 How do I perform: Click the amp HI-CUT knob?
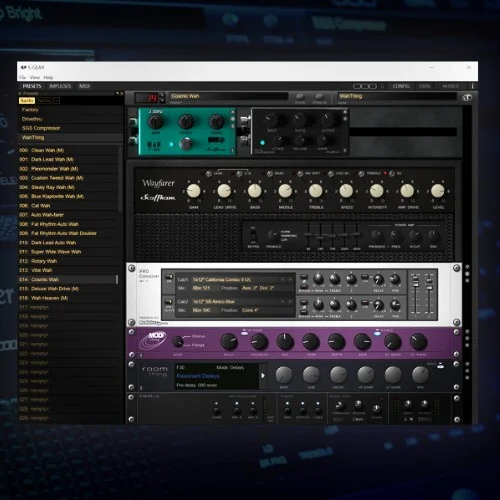(x=415, y=236)
